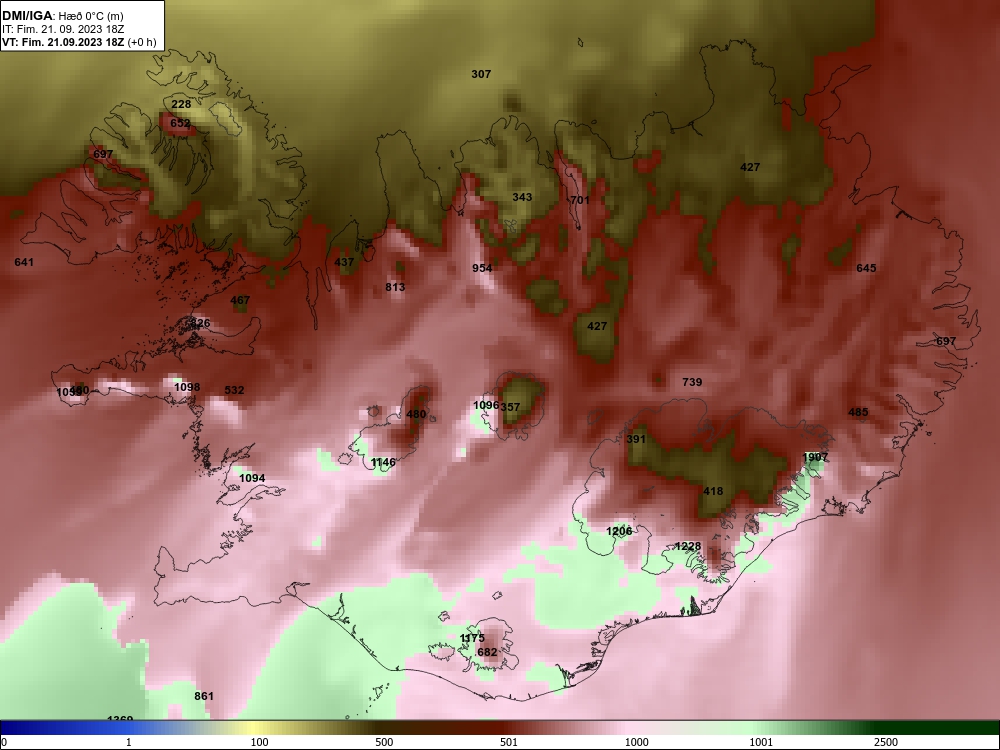
Task: Click the 1098 height value
Action: 187,387
